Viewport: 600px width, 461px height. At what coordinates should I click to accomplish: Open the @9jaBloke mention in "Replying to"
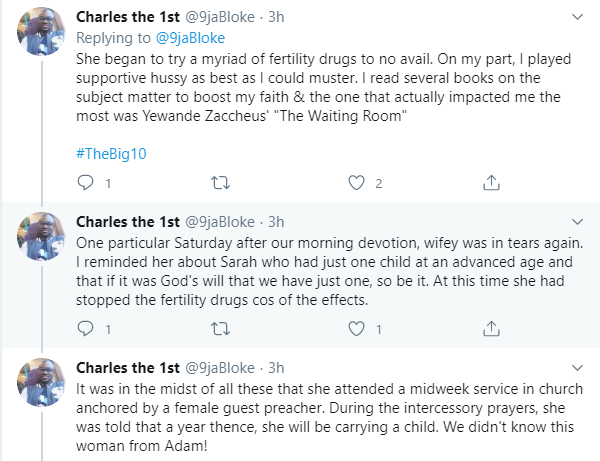point(176,37)
